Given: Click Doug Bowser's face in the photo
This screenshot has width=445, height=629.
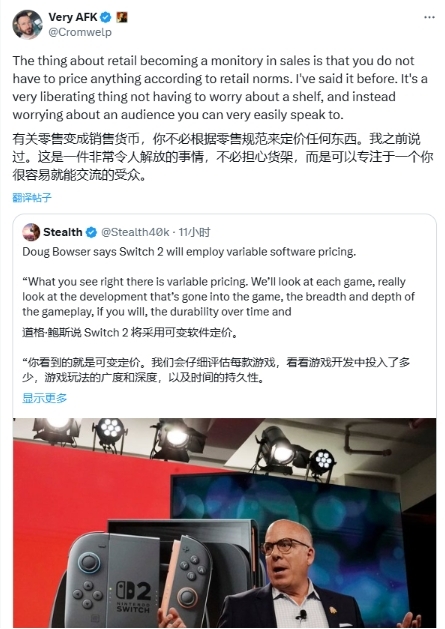Looking at the screenshot, I should coord(288,554).
